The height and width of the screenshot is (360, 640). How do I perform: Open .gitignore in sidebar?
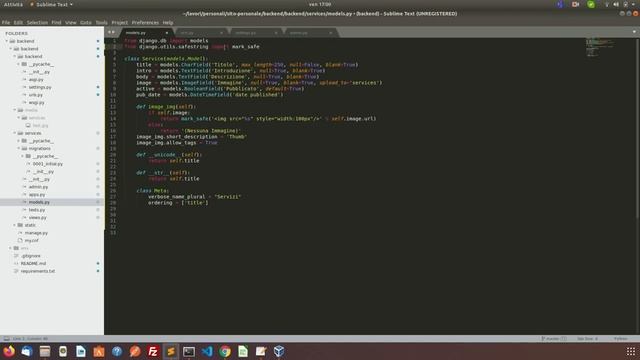31,256
